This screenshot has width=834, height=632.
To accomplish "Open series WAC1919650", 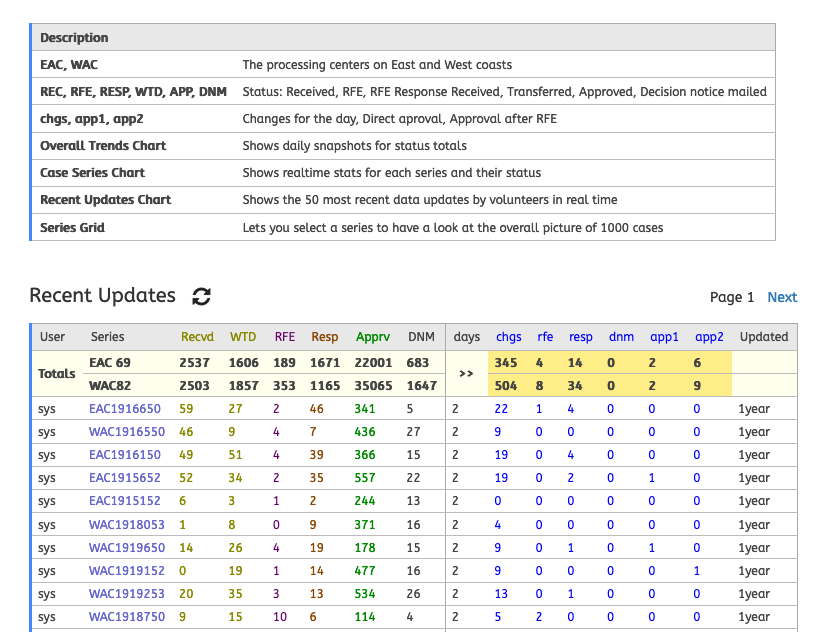I will tap(126, 548).
